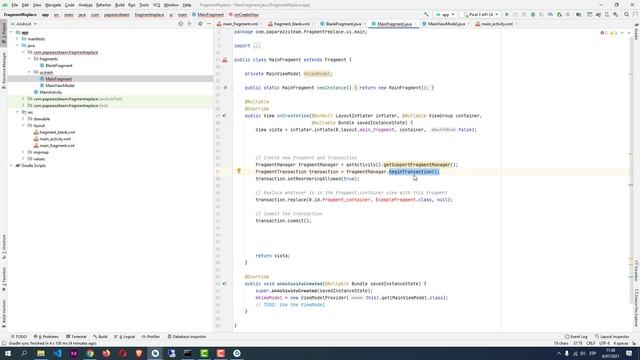640x360 pixels.
Task: Open the Build tool window
Action: pyautogui.click(x=100, y=337)
